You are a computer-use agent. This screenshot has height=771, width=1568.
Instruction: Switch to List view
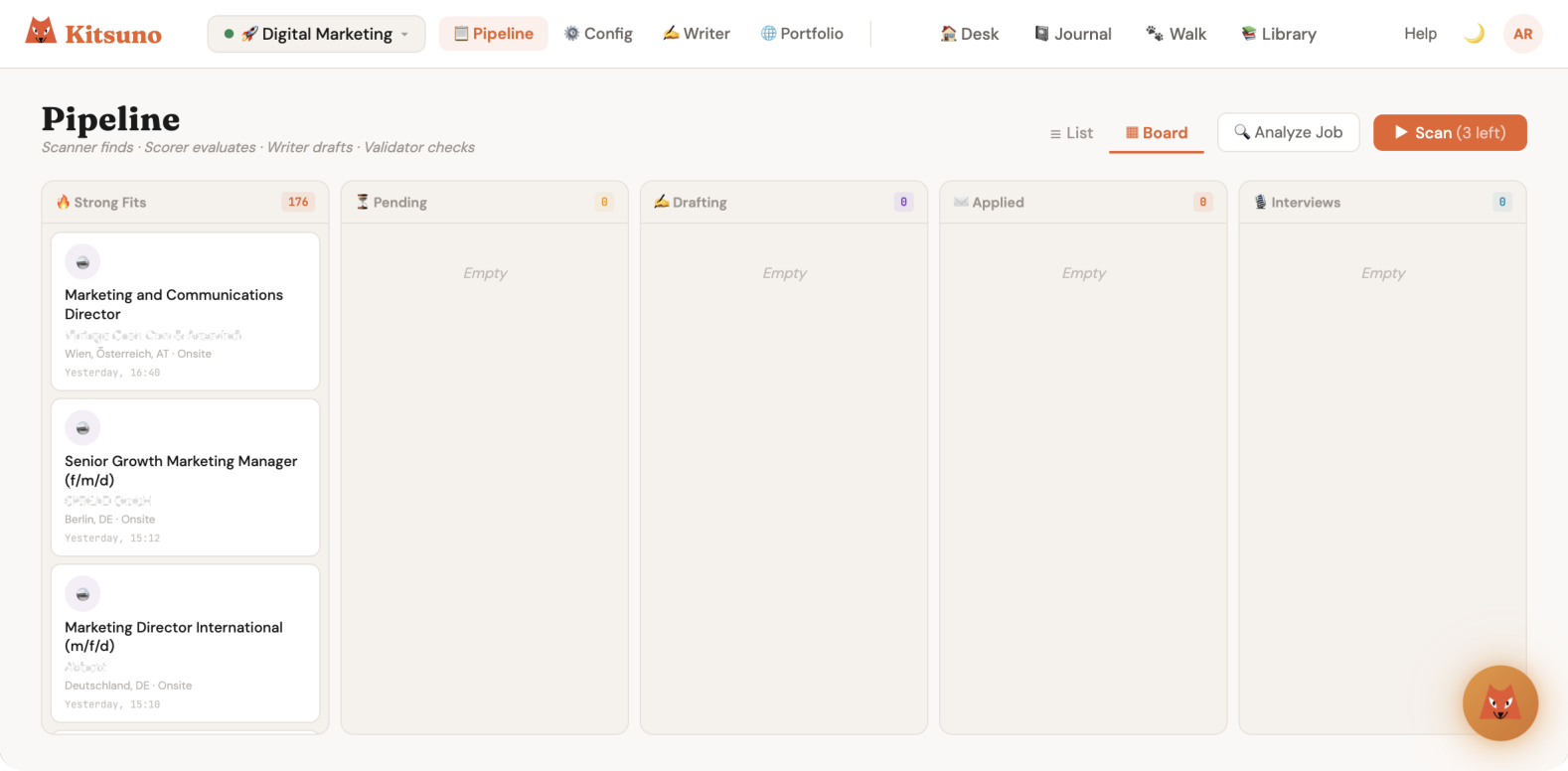pyautogui.click(x=1071, y=133)
